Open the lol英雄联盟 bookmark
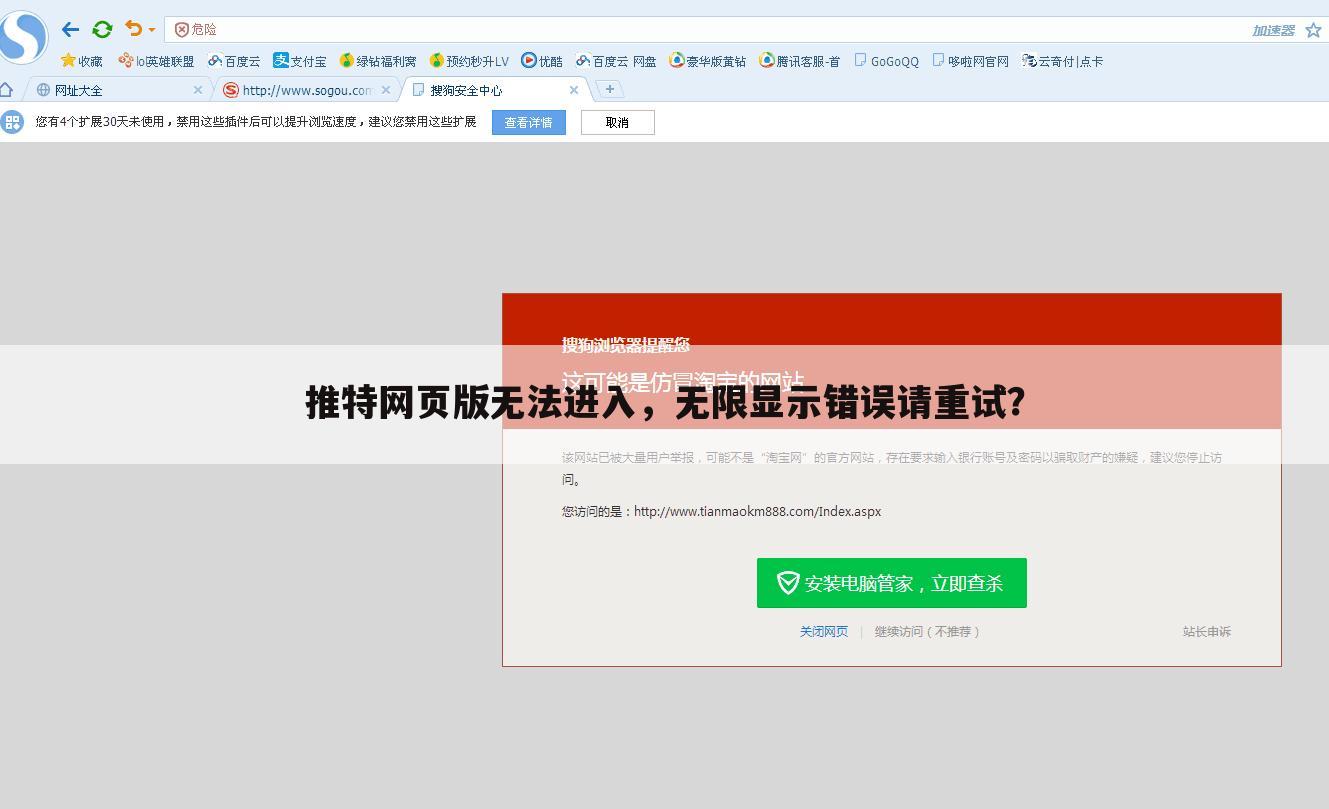Screen dimensions: 1329x809 click(156, 61)
